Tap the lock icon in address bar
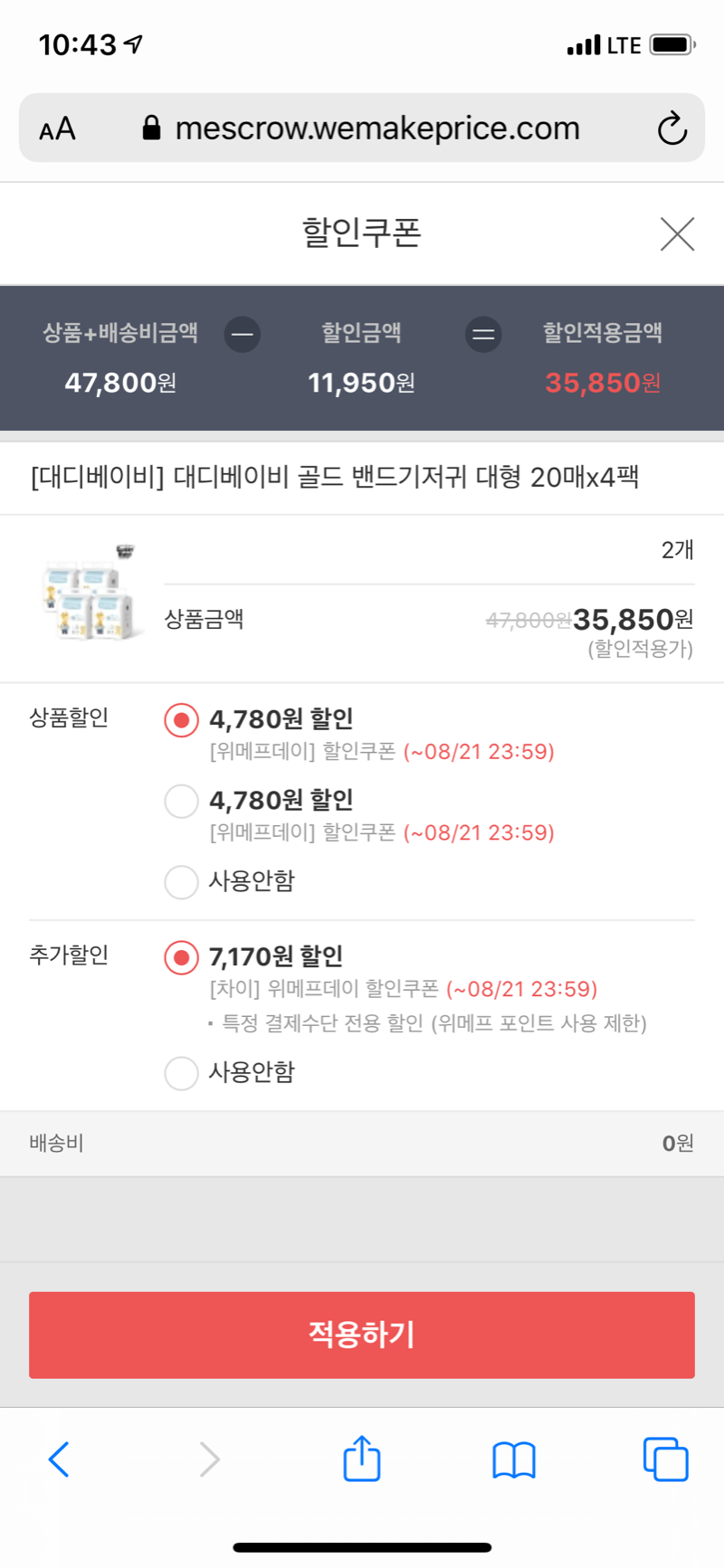Viewport: 724px width, 1568px height. (152, 128)
